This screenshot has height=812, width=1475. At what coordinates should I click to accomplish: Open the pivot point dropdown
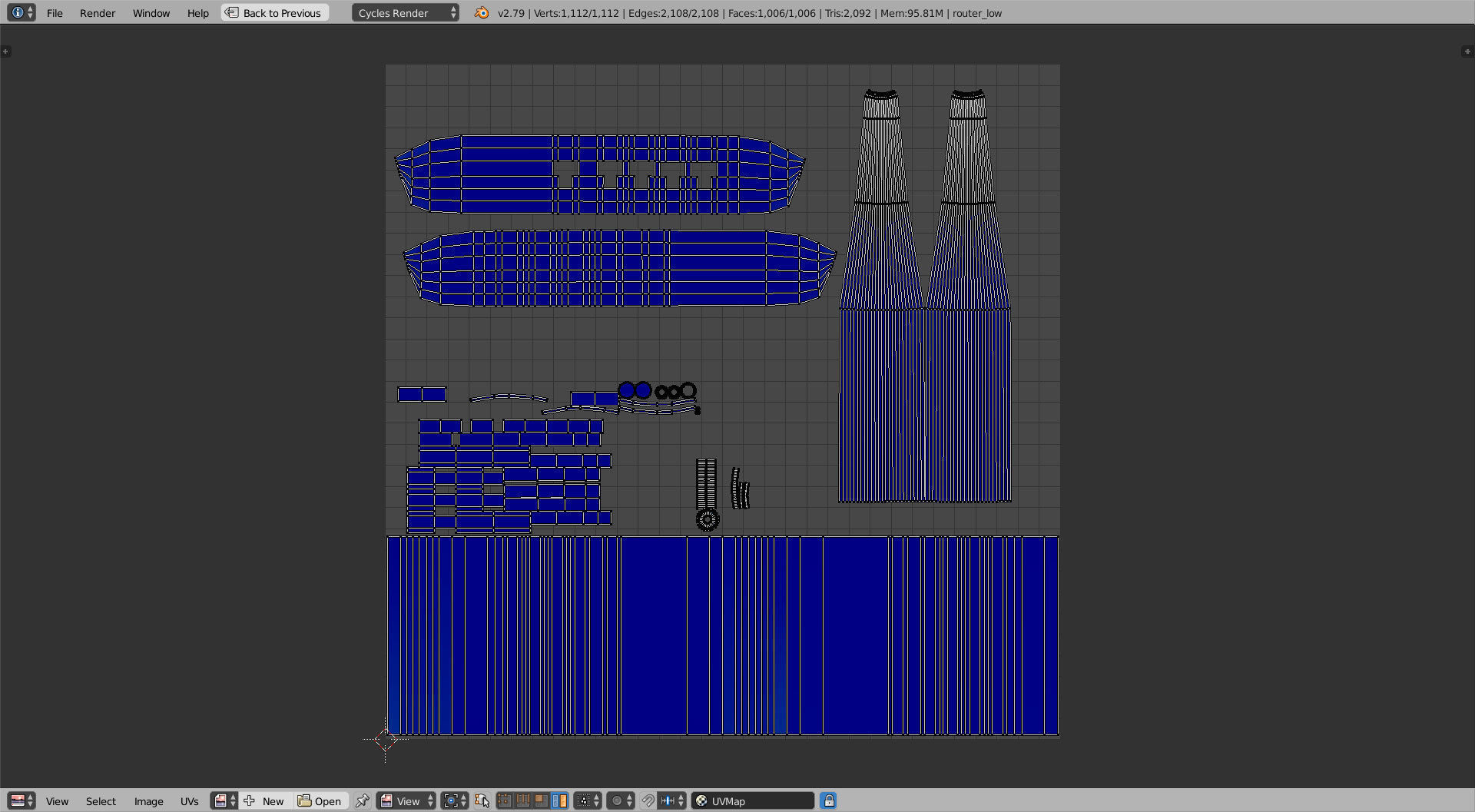click(453, 801)
